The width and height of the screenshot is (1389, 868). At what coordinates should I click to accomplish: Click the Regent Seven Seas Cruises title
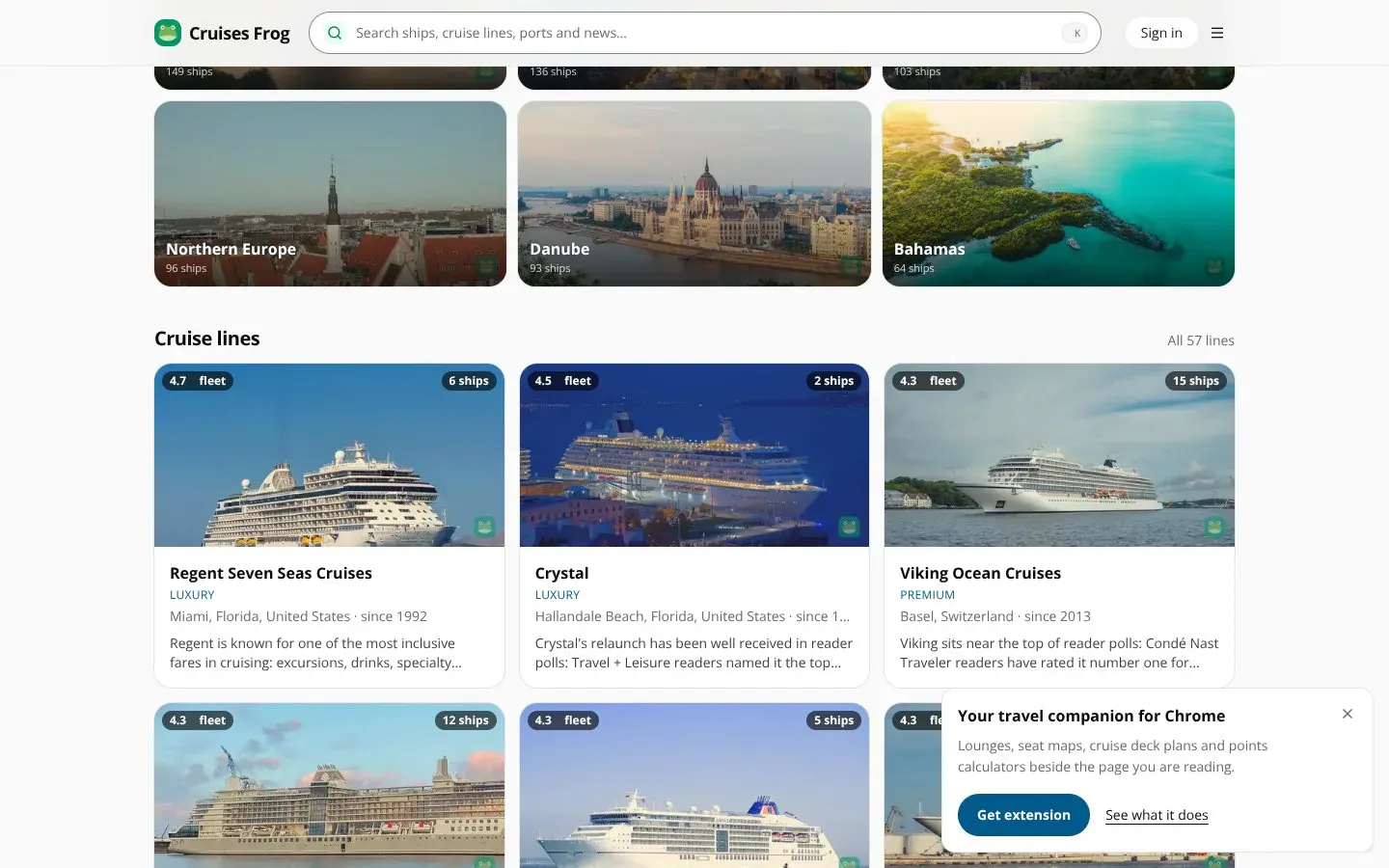point(271,573)
